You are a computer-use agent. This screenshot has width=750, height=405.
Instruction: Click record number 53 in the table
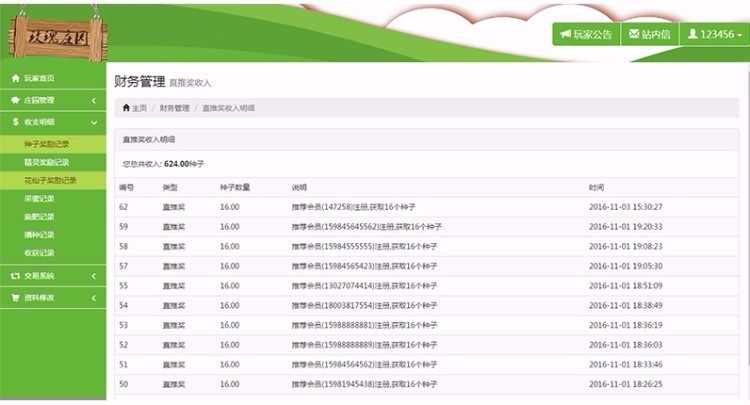pos(124,325)
